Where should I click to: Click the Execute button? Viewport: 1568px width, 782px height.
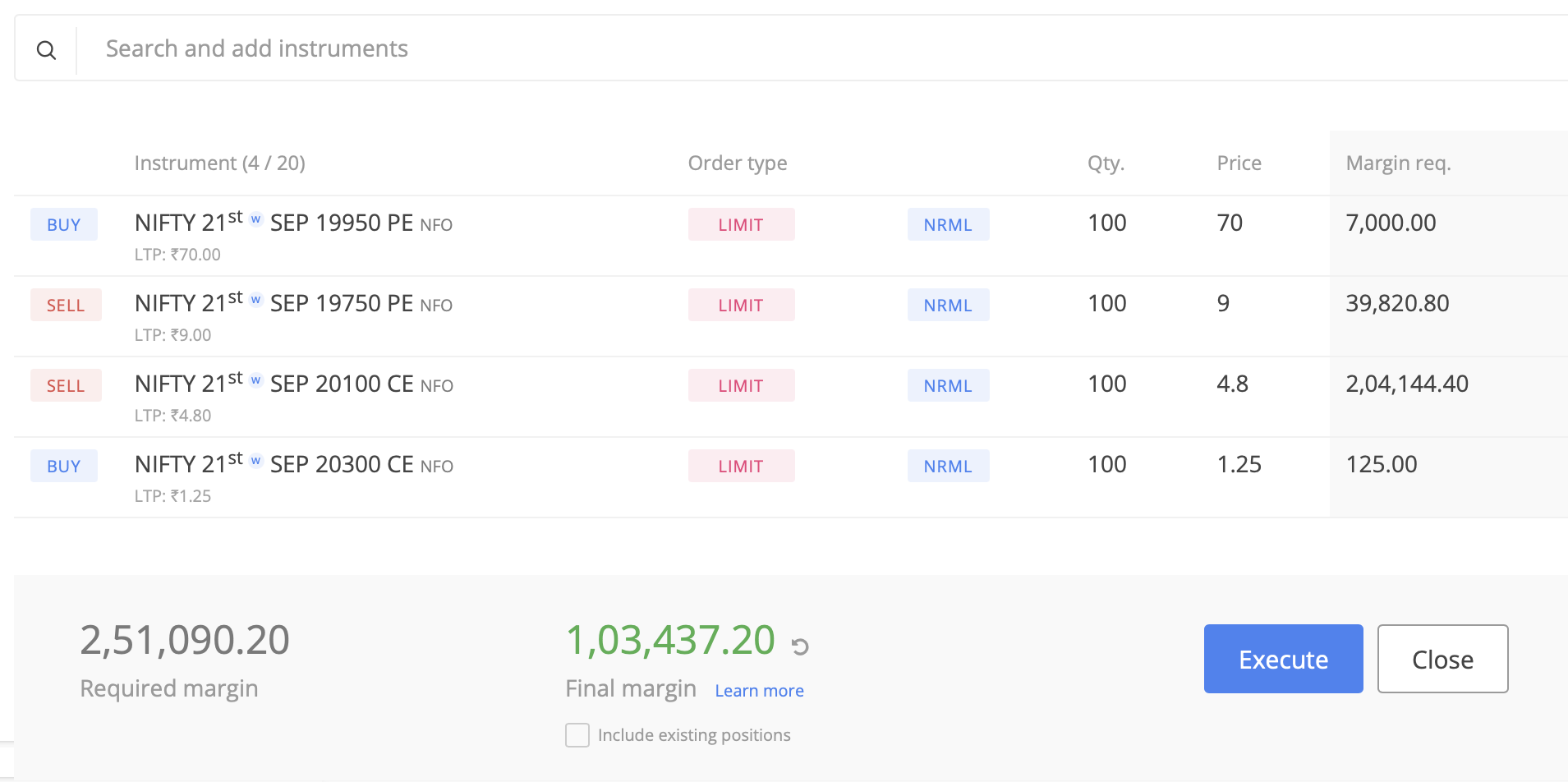pyautogui.click(x=1283, y=659)
